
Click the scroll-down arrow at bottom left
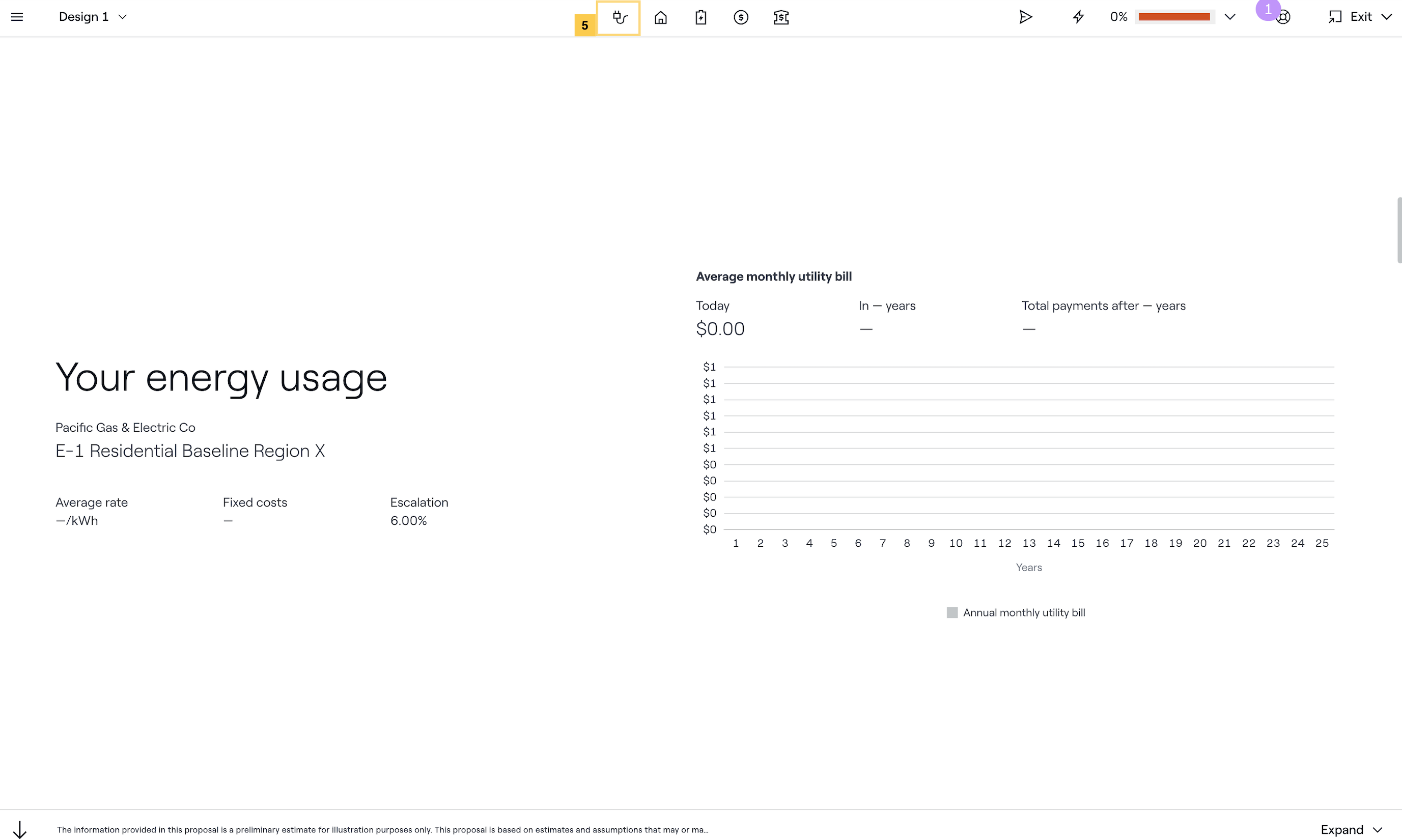(x=20, y=829)
